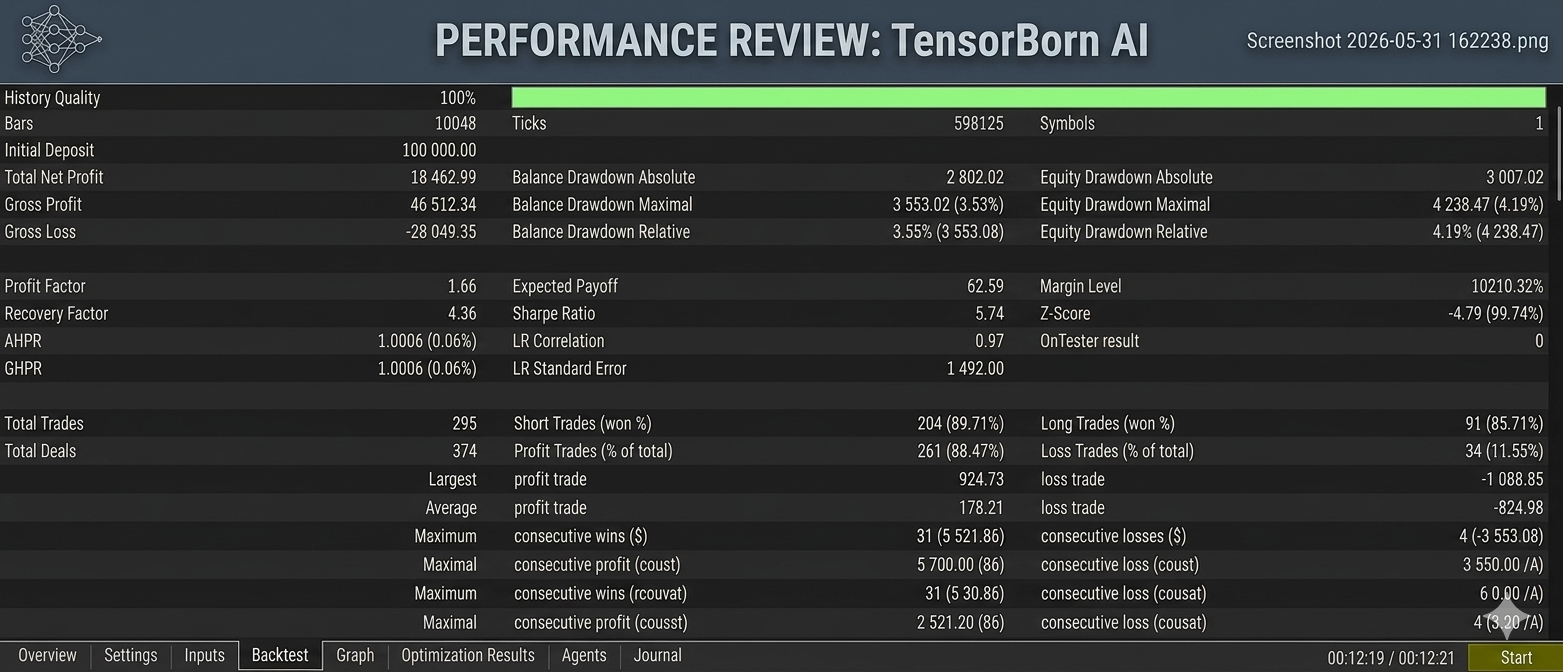The image size is (1563, 672).
Task: Select the Initial Deposit value 100 000.00
Action: (439, 150)
